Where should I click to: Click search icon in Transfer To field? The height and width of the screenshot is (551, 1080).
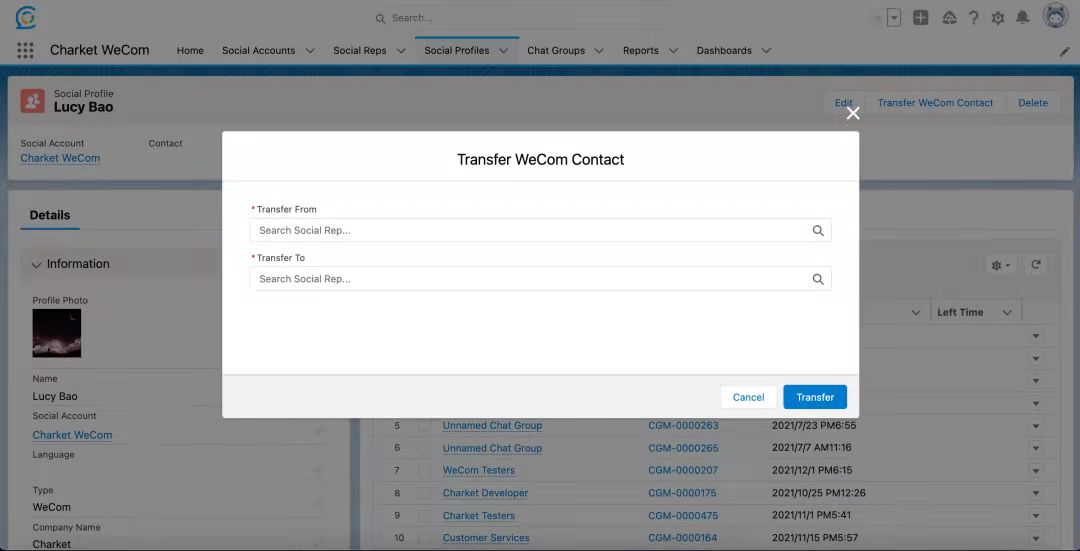[x=818, y=280]
